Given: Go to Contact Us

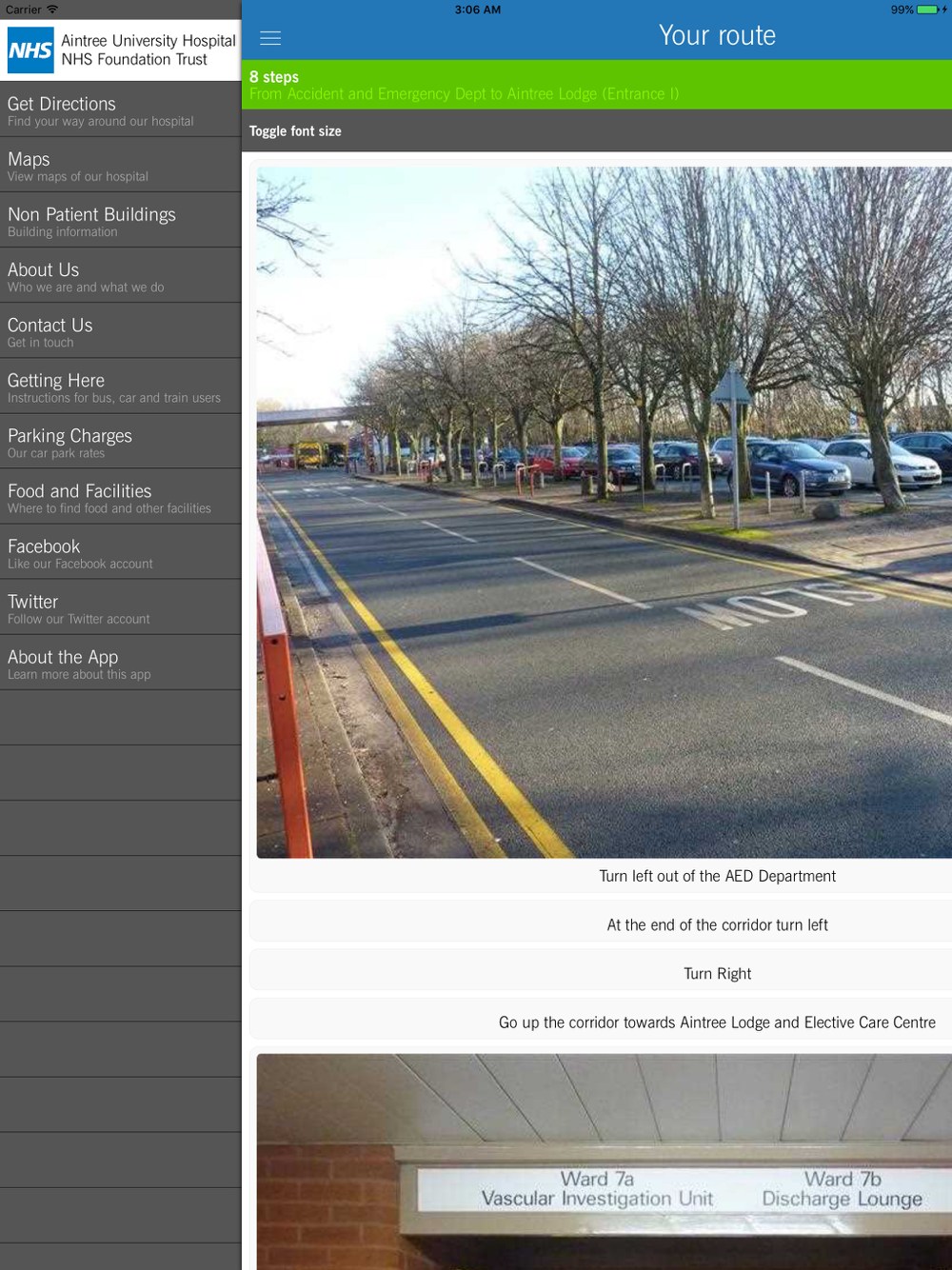Looking at the screenshot, I should (121, 331).
